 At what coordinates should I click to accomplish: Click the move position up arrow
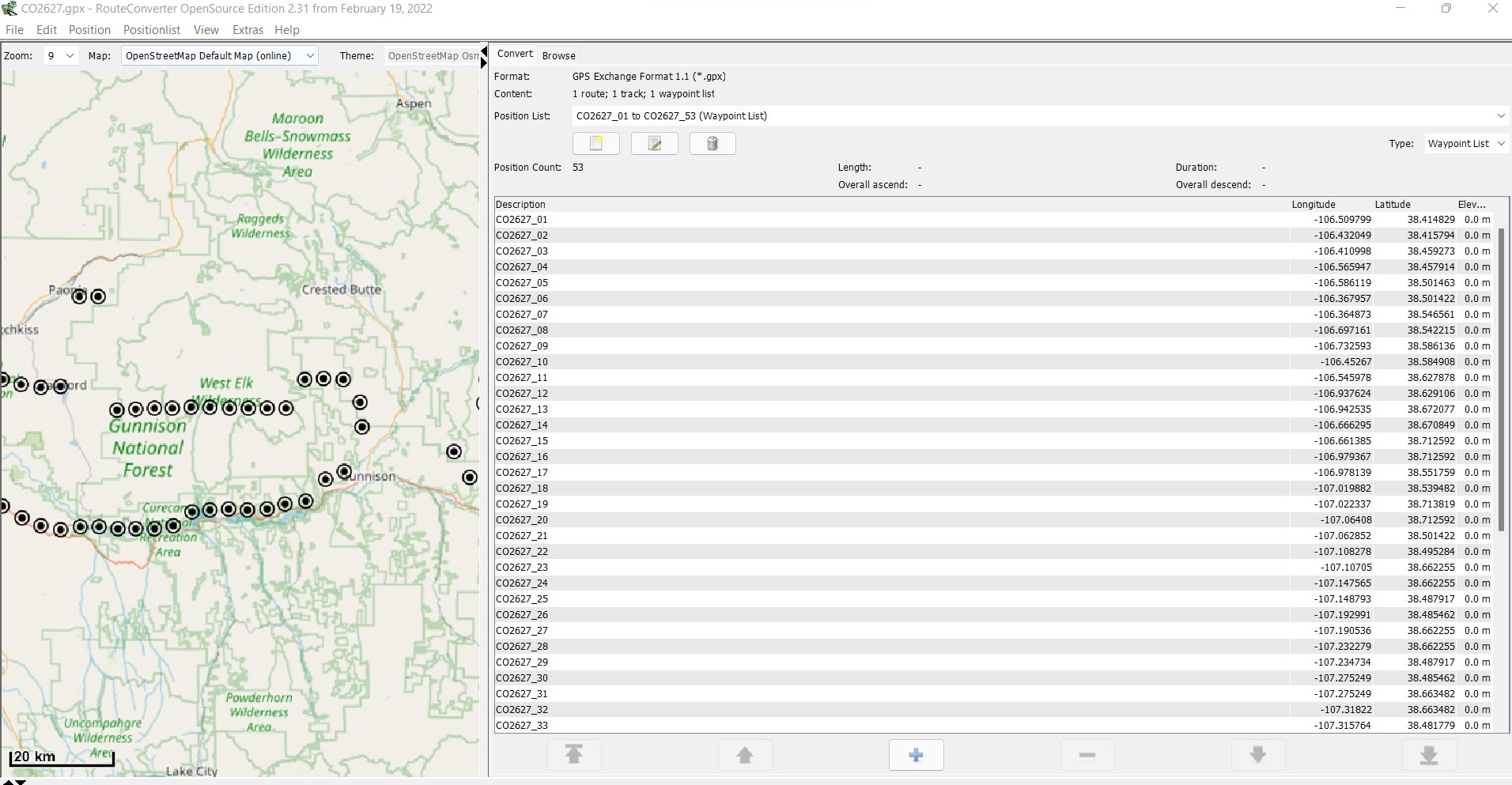745,755
